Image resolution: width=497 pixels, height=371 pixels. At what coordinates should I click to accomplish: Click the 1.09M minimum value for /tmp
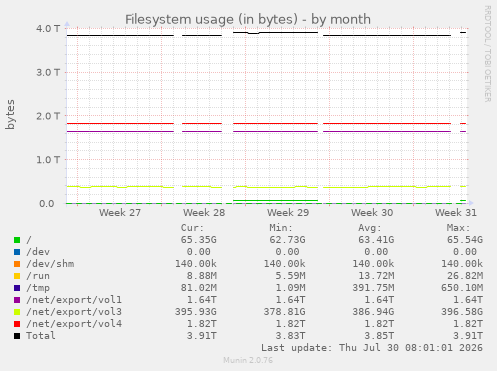(290, 288)
